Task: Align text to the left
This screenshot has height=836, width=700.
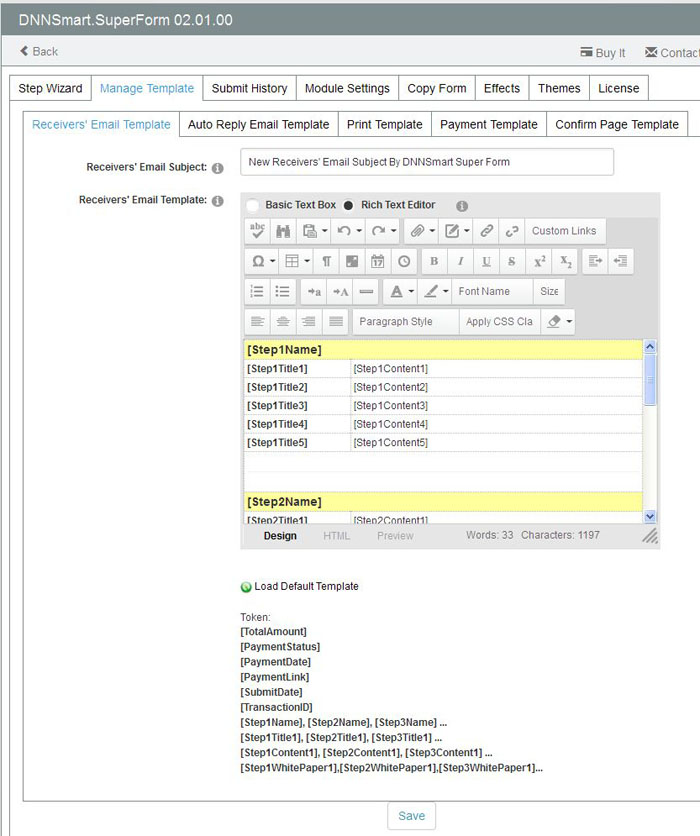Action: click(x=258, y=321)
